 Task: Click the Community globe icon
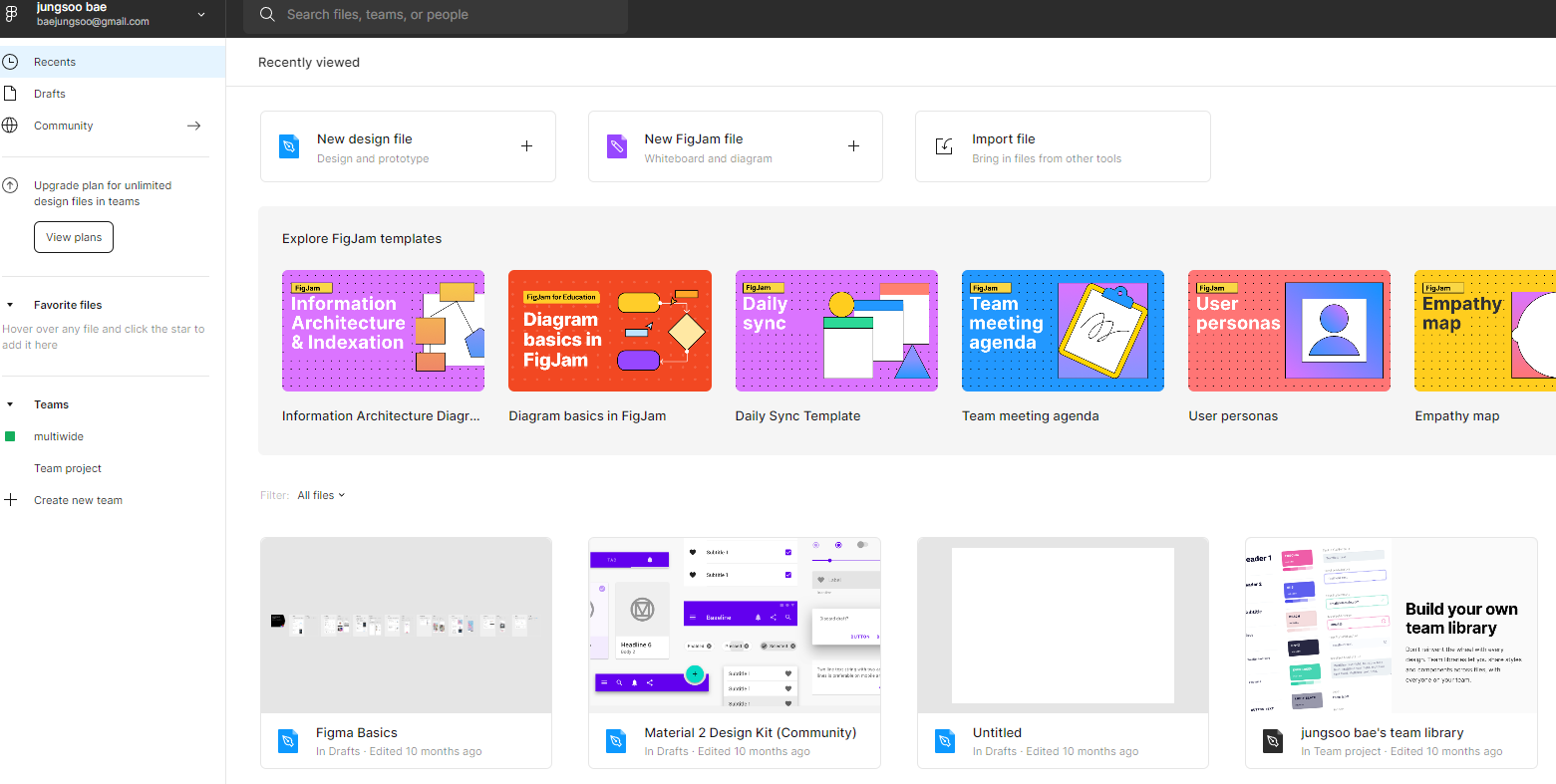[10, 126]
